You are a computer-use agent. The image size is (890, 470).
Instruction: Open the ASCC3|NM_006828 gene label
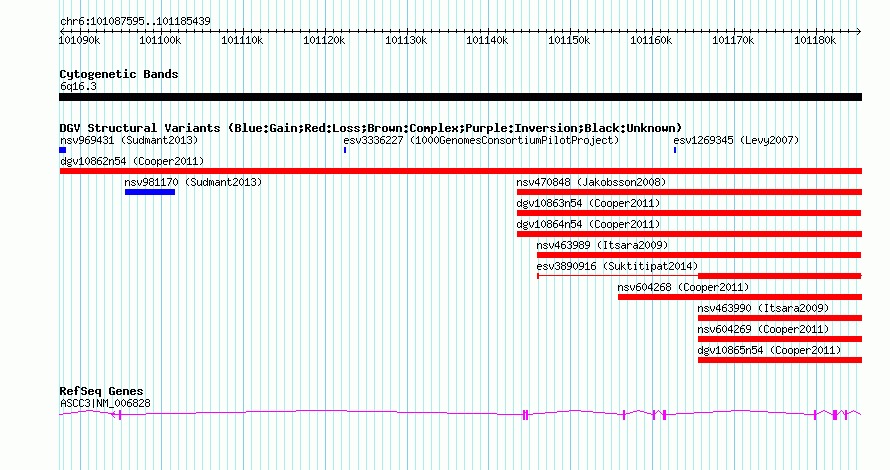point(106,404)
